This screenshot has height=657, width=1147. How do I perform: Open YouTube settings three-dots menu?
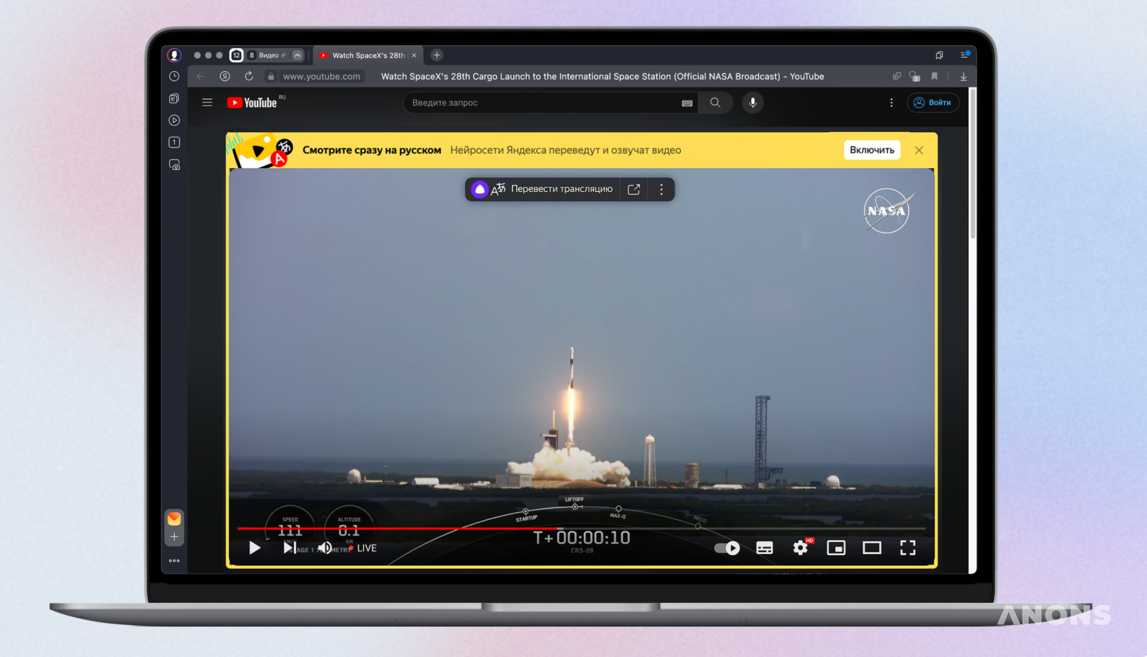[891, 102]
